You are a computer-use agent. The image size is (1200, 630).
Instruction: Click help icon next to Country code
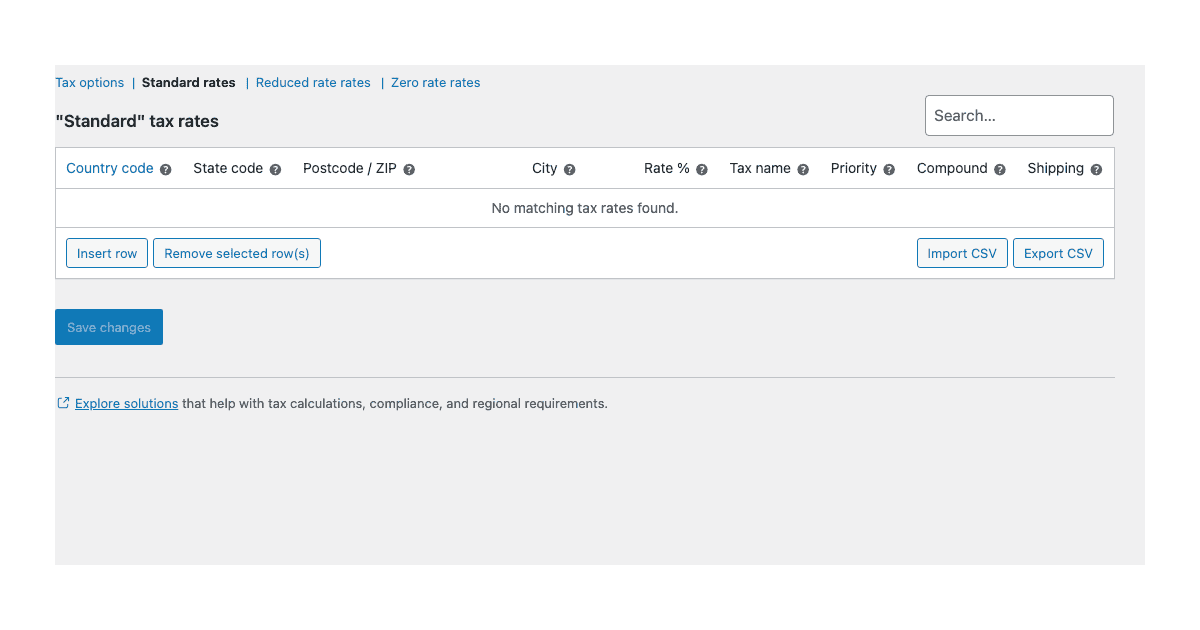[x=166, y=170]
